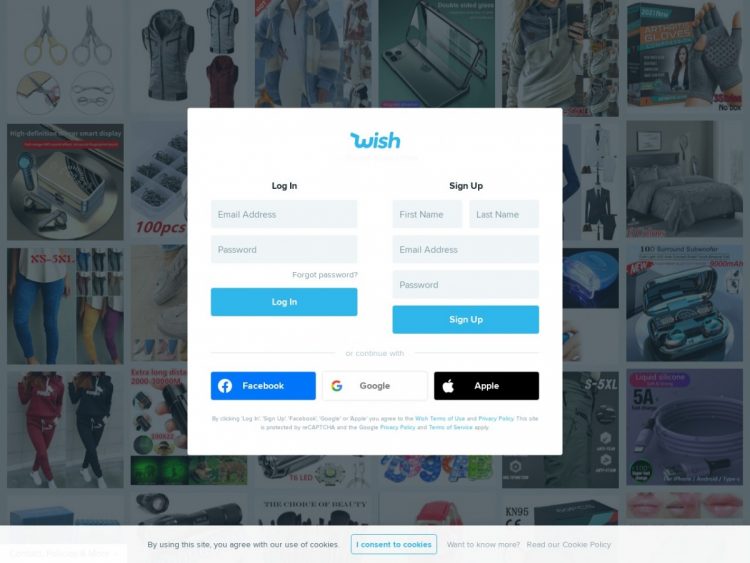Expand Contact, Policies & More footer
This screenshot has height=563, width=750.
pyautogui.click(x=63, y=553)
